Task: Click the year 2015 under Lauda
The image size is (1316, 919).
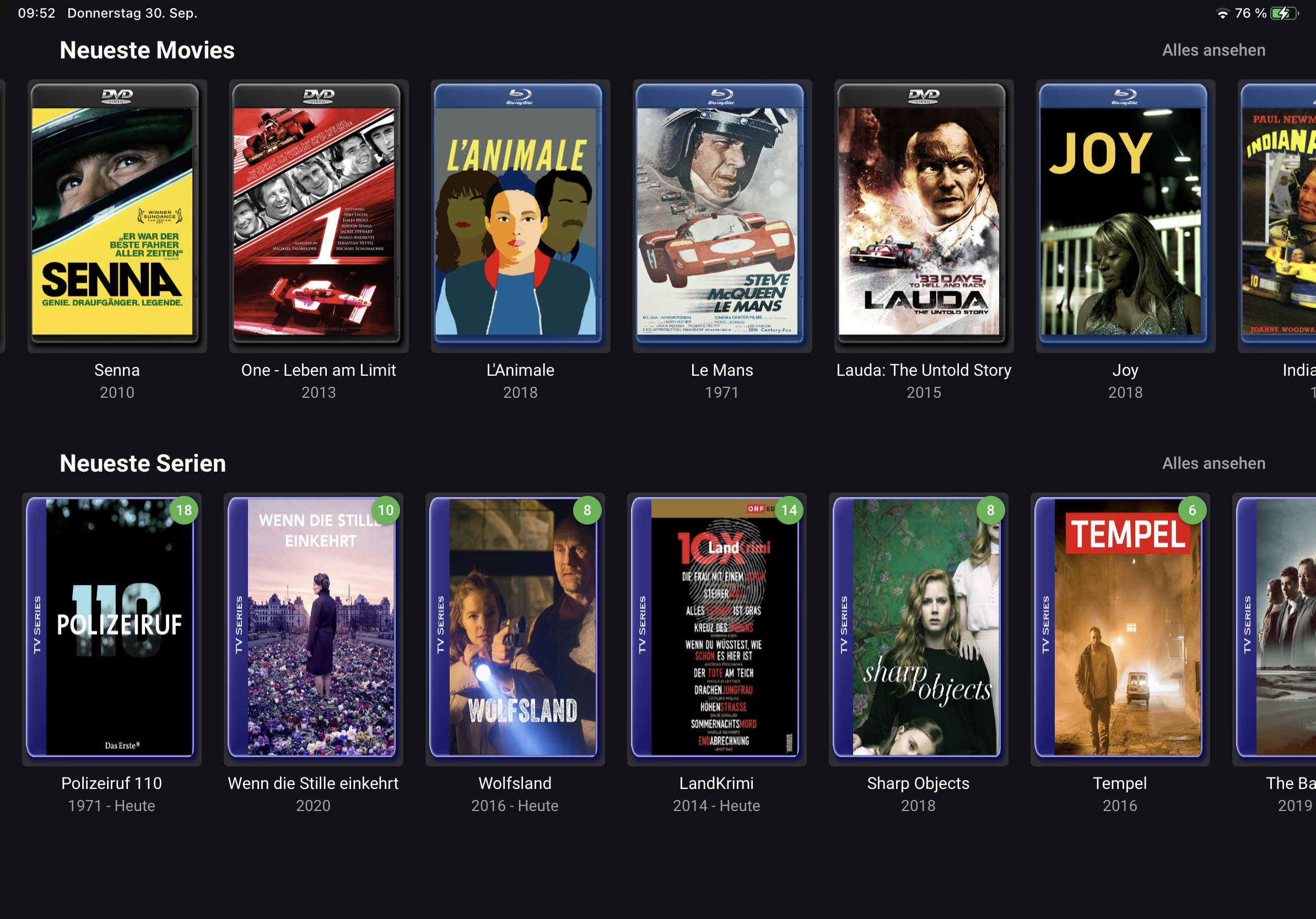Action: point(924,392)
